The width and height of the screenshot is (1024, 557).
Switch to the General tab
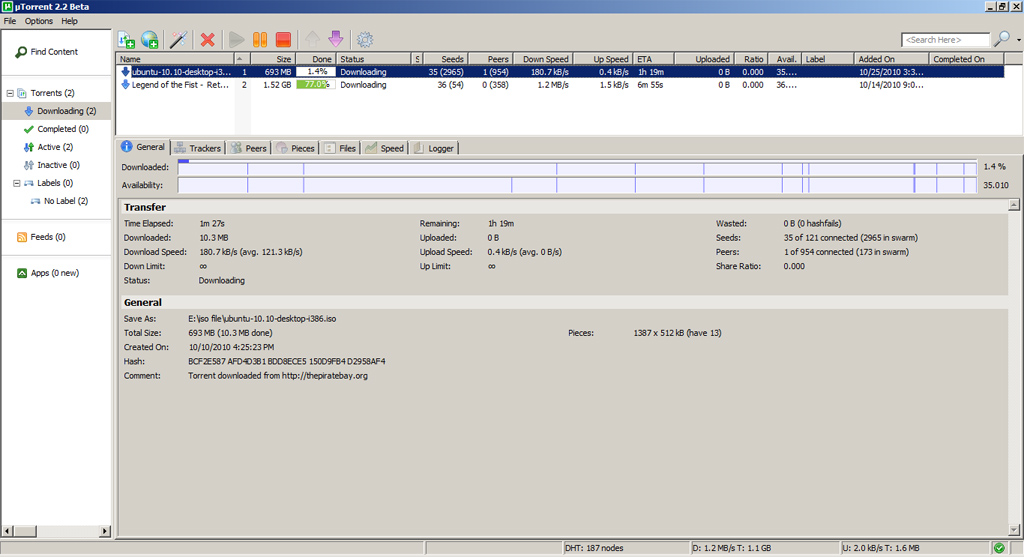(143, 147)
